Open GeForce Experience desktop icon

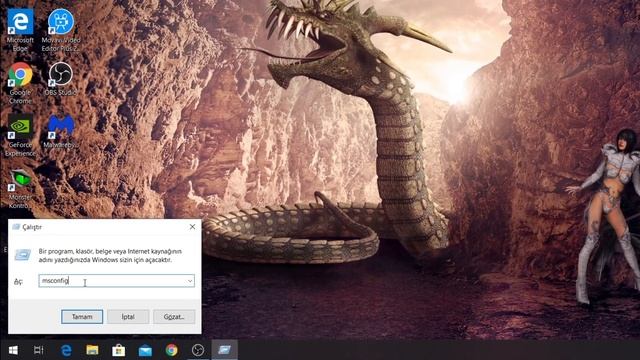20,135
